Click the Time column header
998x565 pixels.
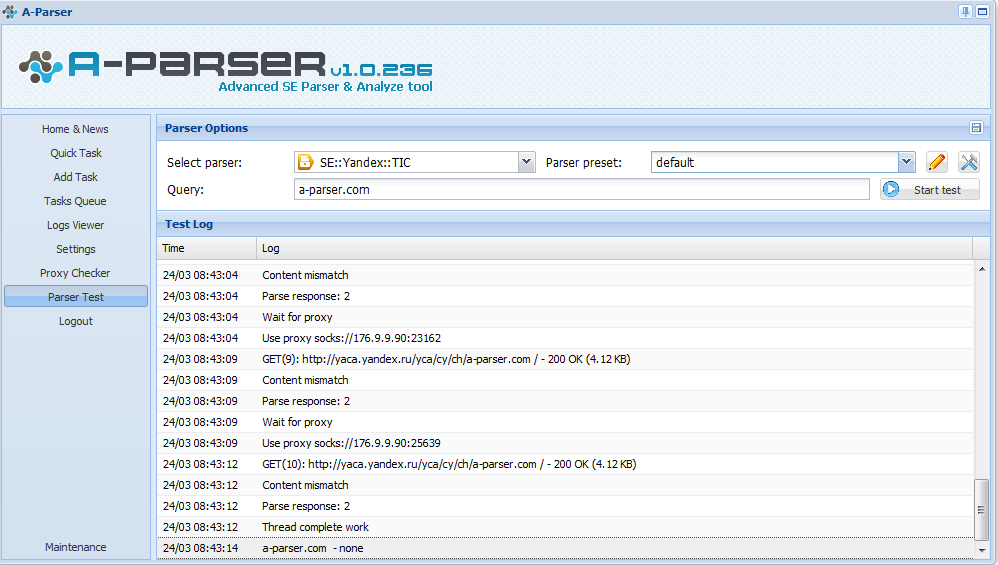point(207,248)
